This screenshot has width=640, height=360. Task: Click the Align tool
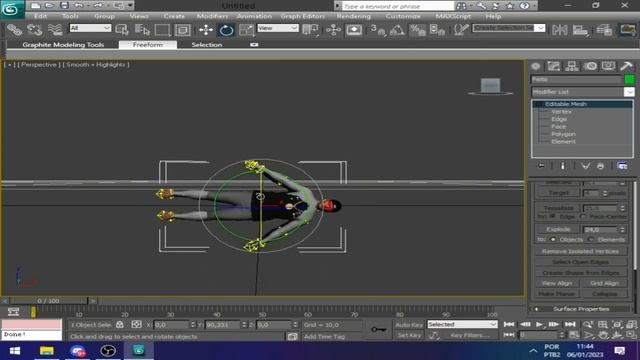pos(580,30)
